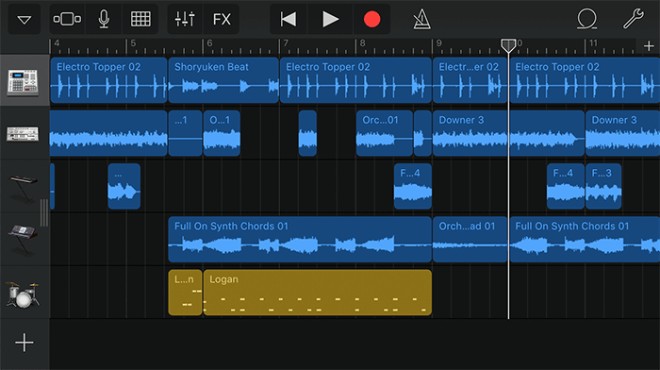This screenshot has height=370, width=660.
Task: Select the Orc...01 region
Action: [384, 133]
